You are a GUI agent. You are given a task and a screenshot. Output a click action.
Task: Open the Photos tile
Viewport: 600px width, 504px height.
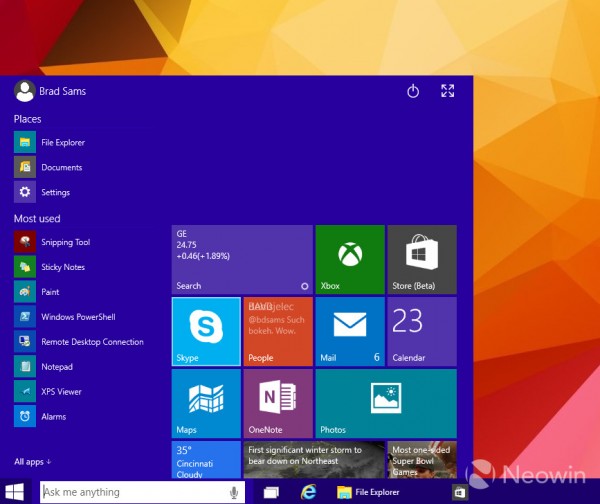(385, 403)
